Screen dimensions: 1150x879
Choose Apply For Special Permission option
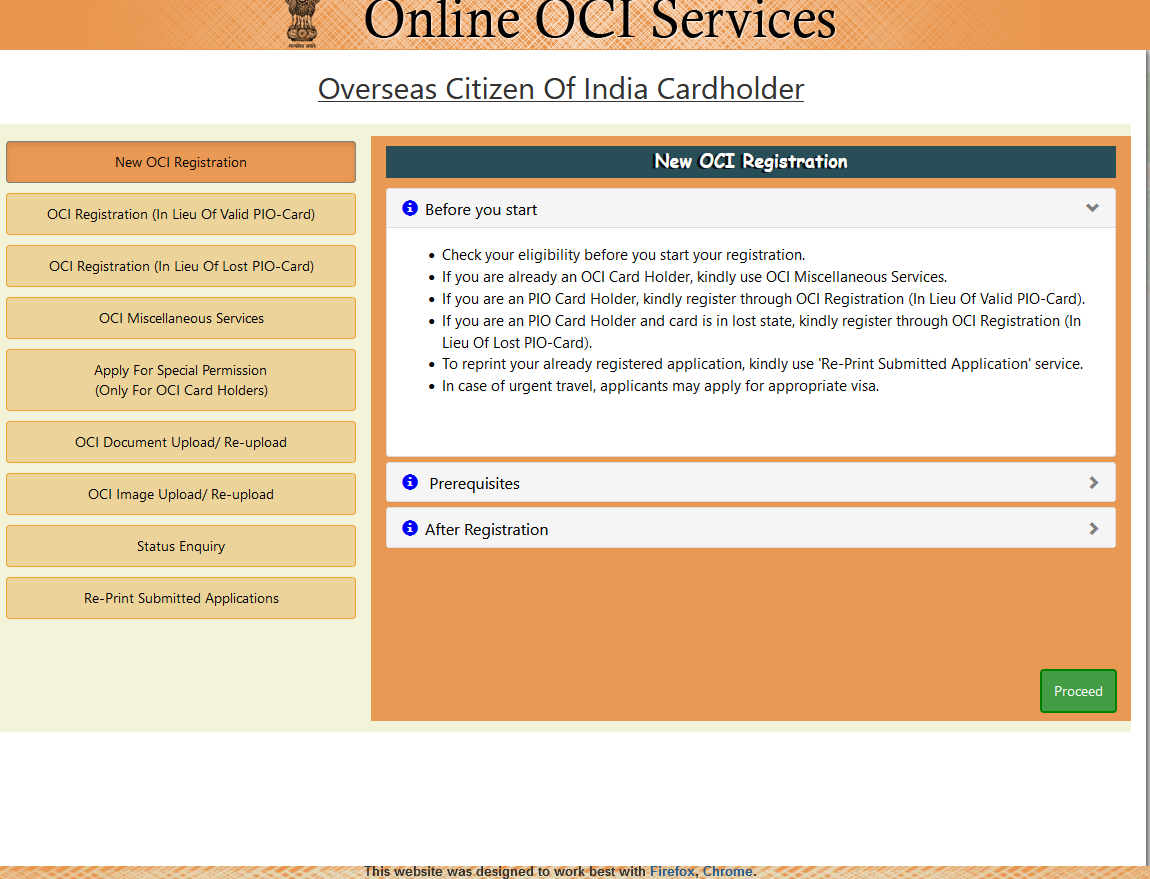(x=180, y=380)
